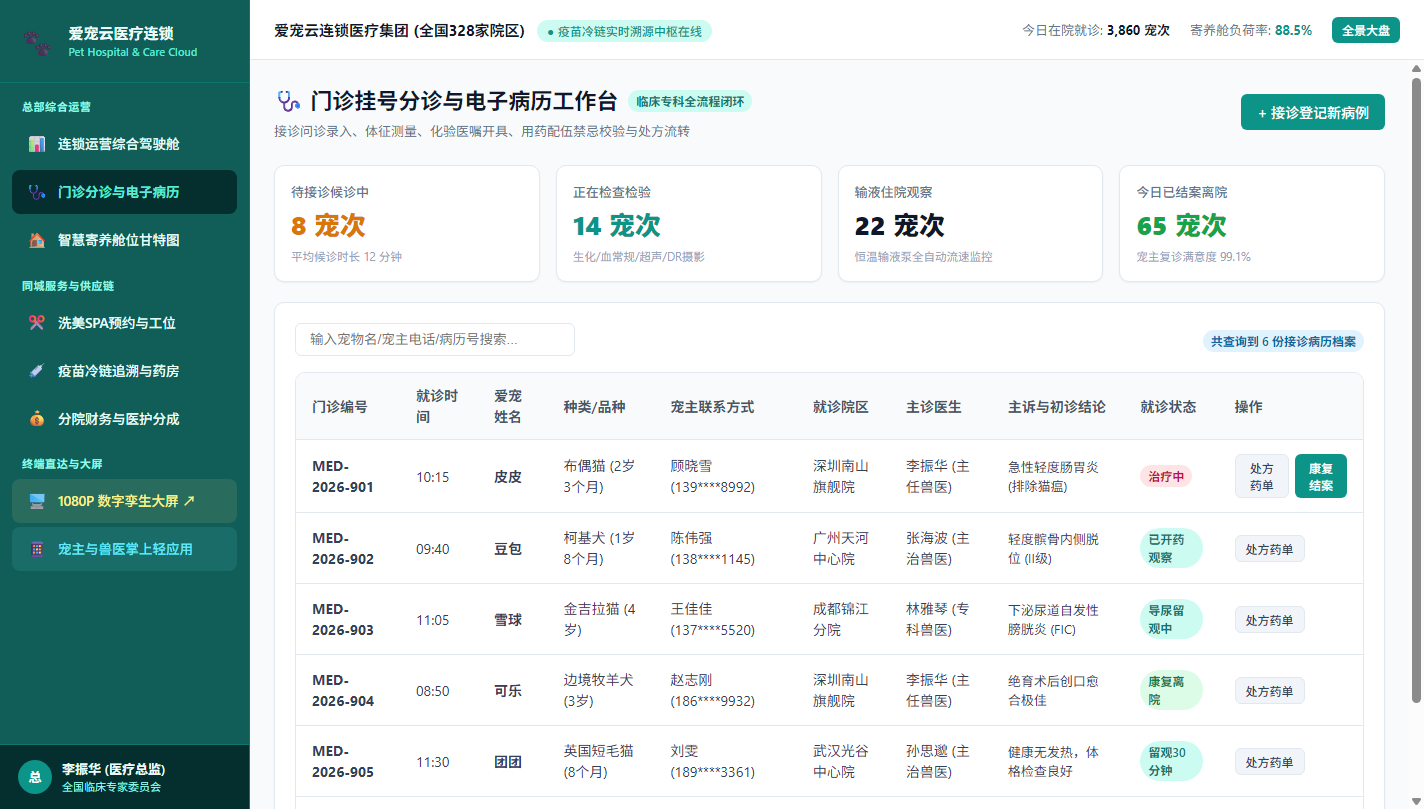Click the 留观30分钟 status badge
This screenshot has height=809, width=1424.
[x=1171, y=761]
